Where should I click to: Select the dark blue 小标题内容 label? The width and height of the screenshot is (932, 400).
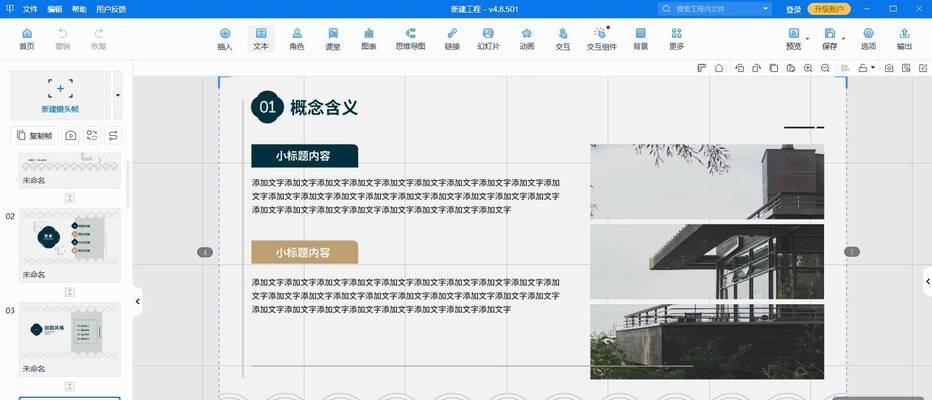tap(304, 156)
